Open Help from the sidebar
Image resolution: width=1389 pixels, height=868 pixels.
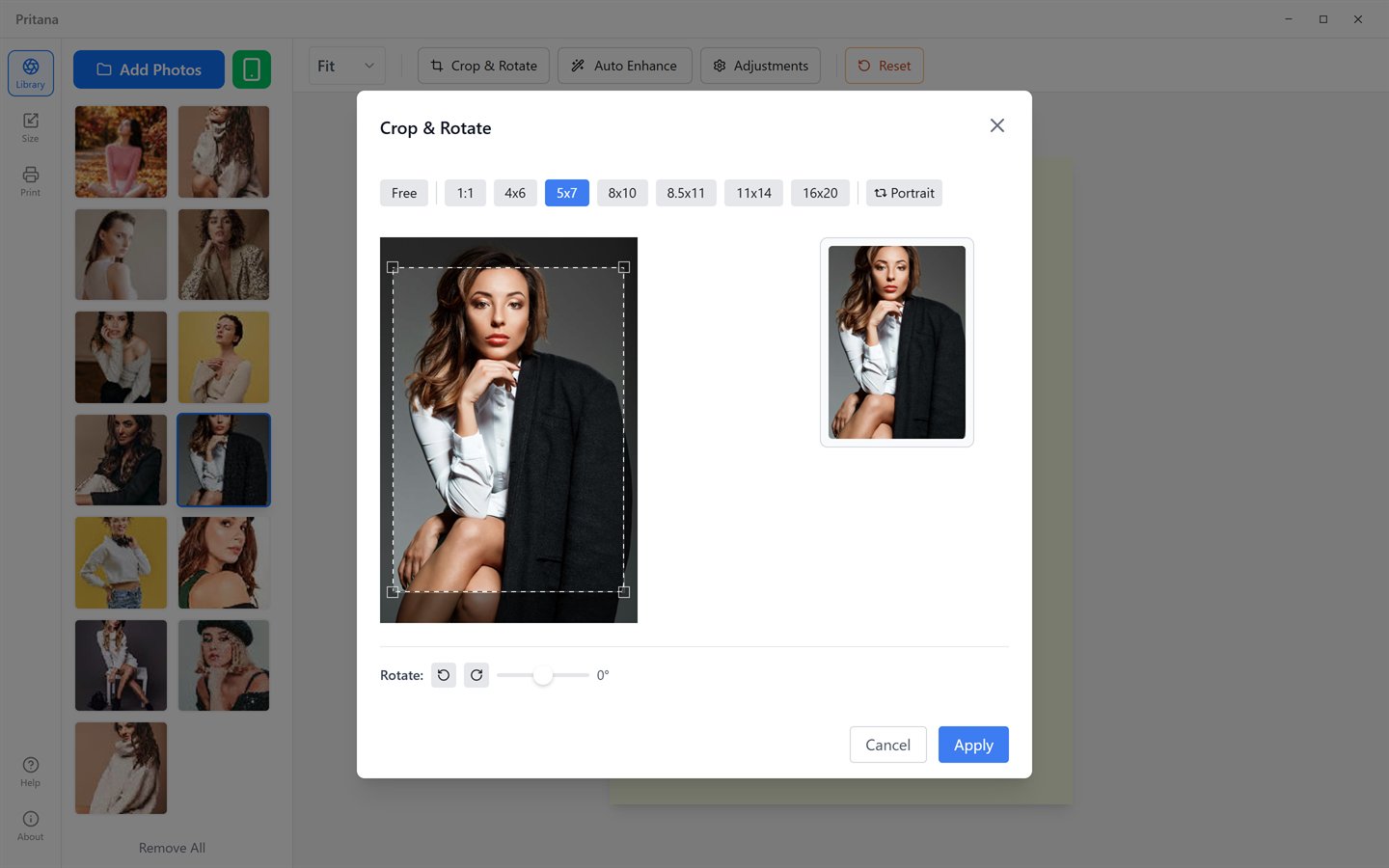coord(30,772)
